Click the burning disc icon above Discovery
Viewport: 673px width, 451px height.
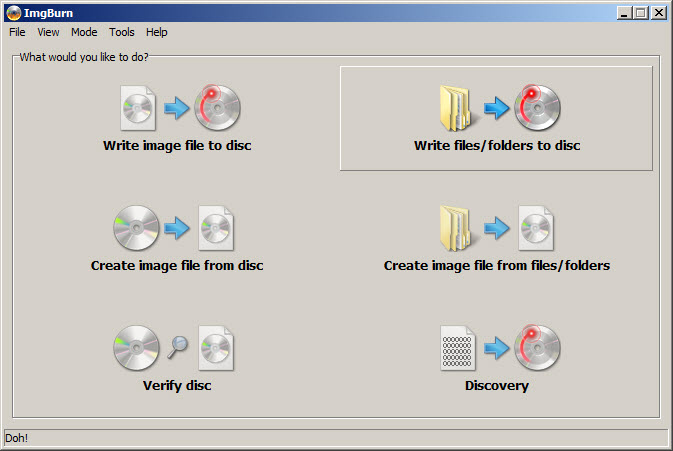[537, 348]
